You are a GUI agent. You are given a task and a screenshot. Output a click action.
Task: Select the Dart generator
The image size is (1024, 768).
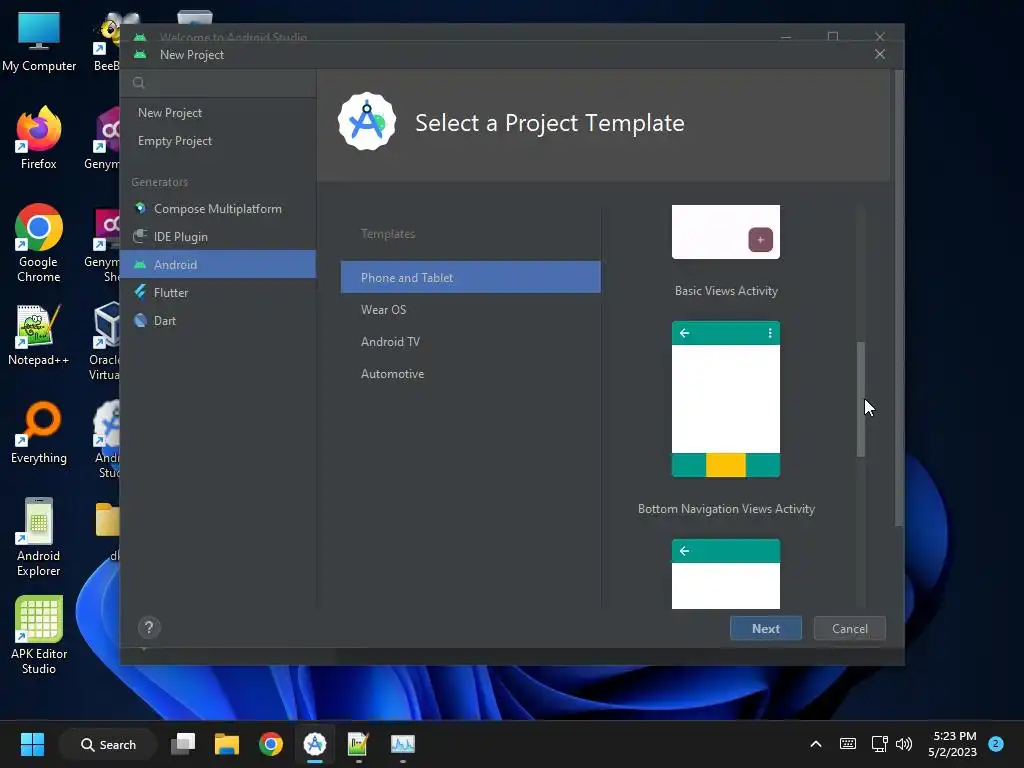217,321
